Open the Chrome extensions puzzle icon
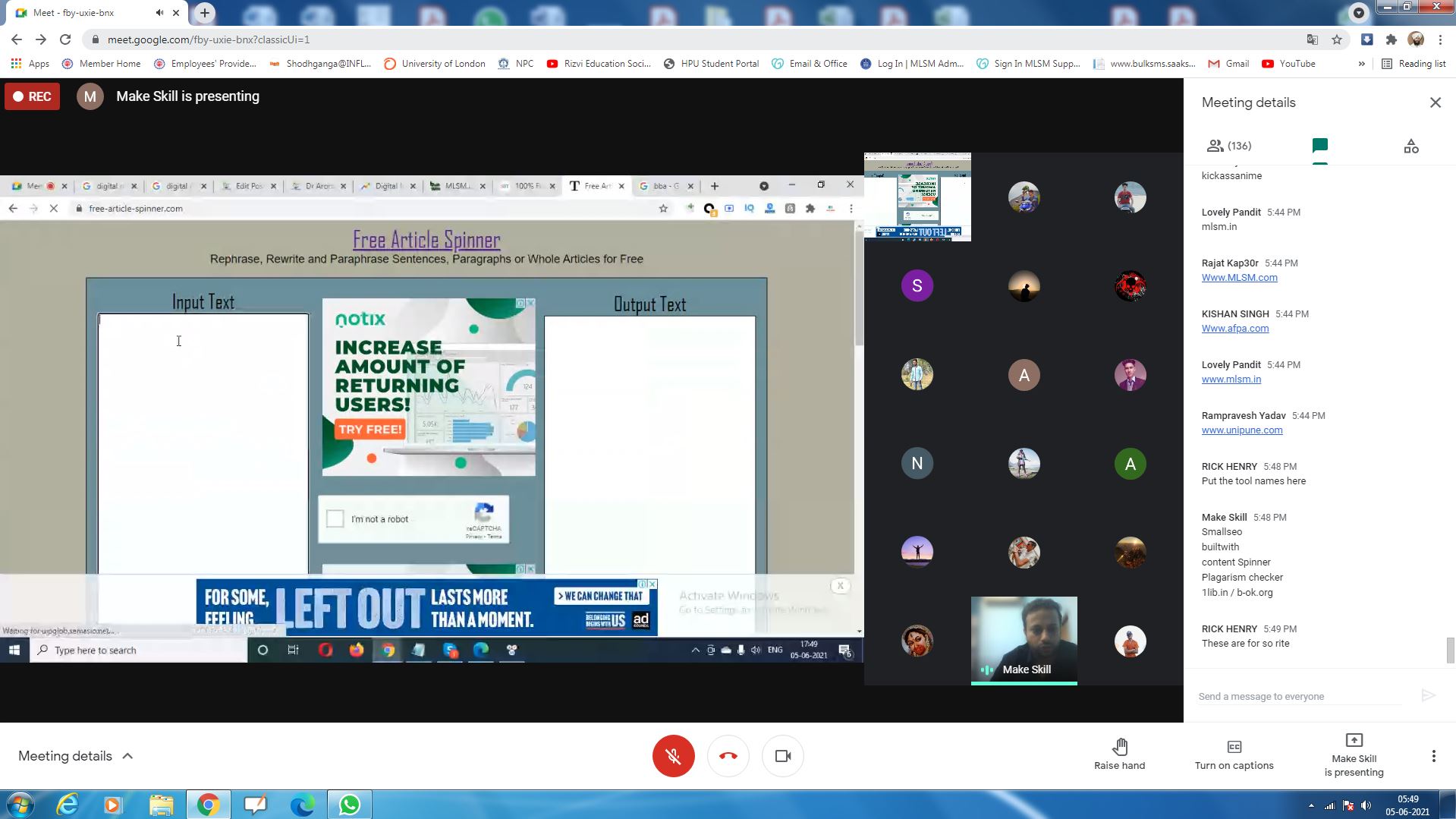Screen dimensions: 1456x819 (1391, 39)
